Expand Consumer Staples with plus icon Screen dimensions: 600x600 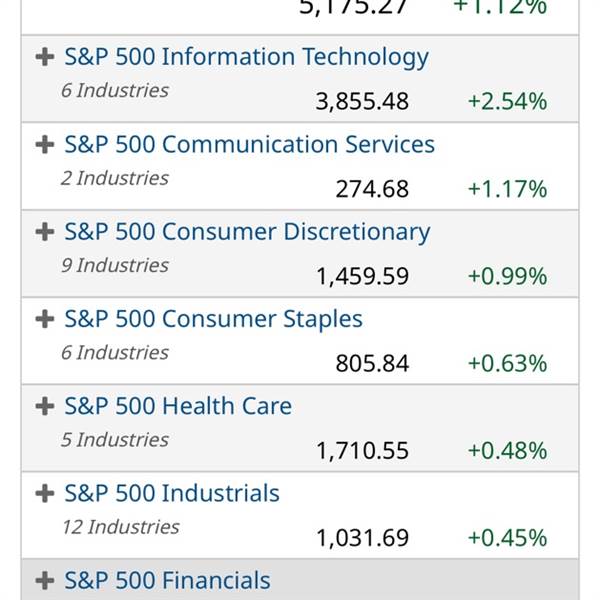click(44, 320)
